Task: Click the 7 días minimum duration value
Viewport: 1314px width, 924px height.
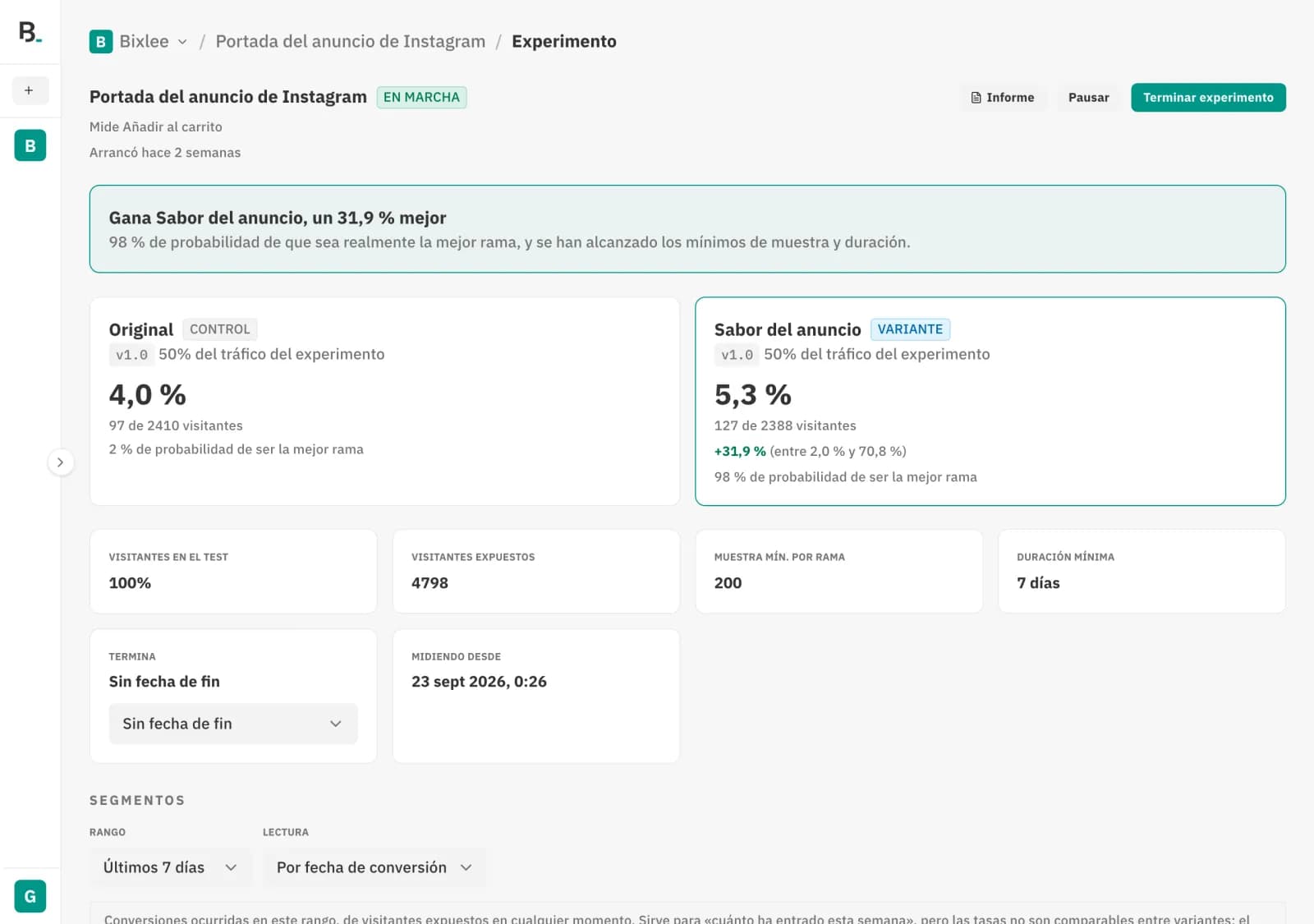Action: click(1038, 583)
